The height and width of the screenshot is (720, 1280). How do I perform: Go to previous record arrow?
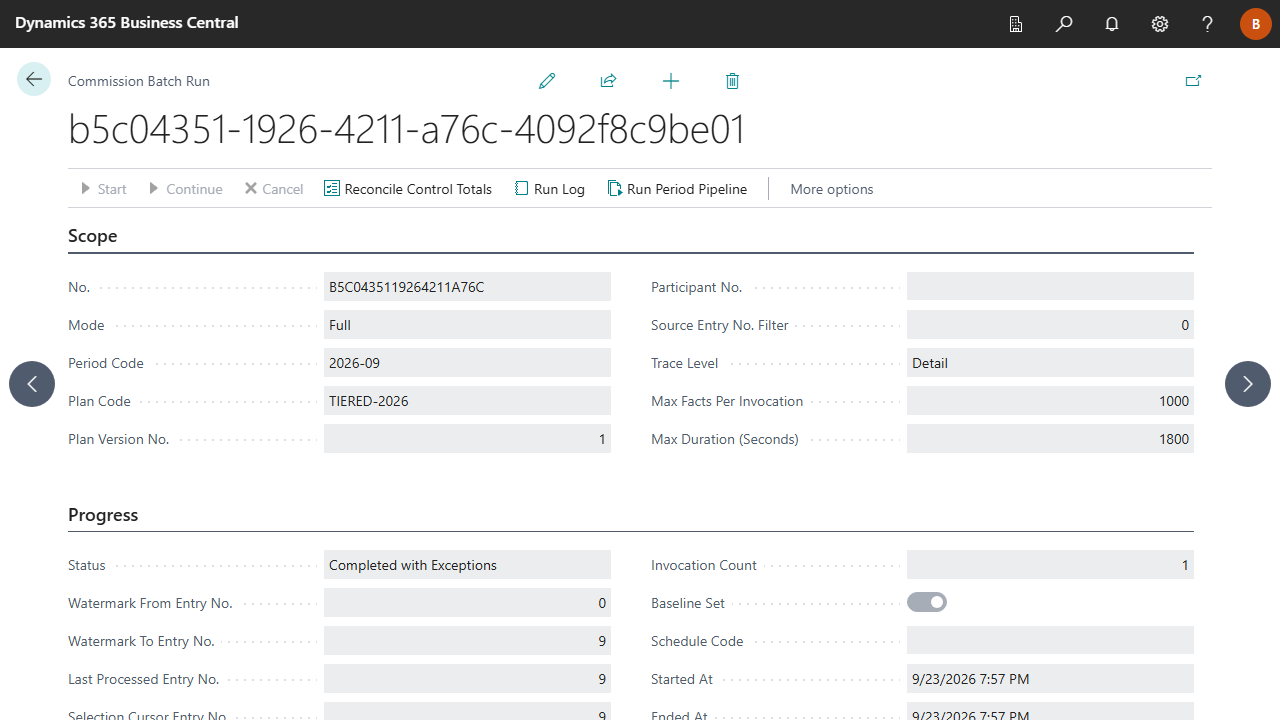pos(32,384)
